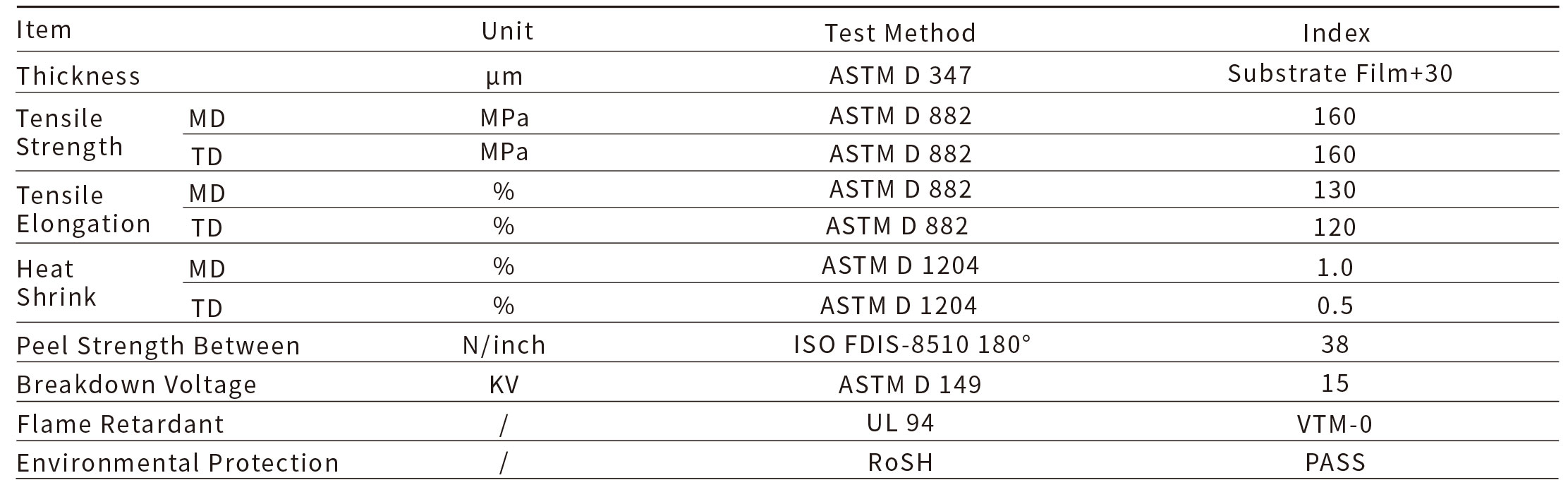The width and height of the screenshot is (1568, 485).
Task: Select the Heat Shrink label
Action: (56, 282)
